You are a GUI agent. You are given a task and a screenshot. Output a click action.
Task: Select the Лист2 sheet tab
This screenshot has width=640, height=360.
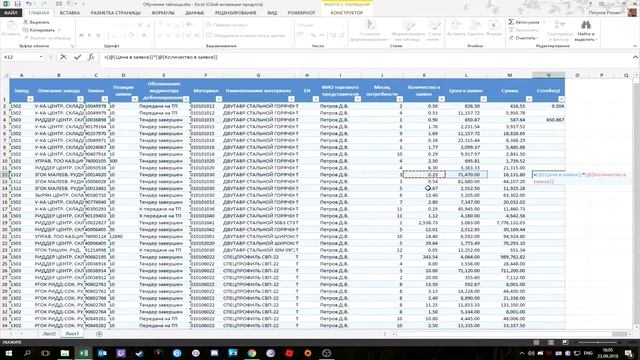click(x=49, y=334)
